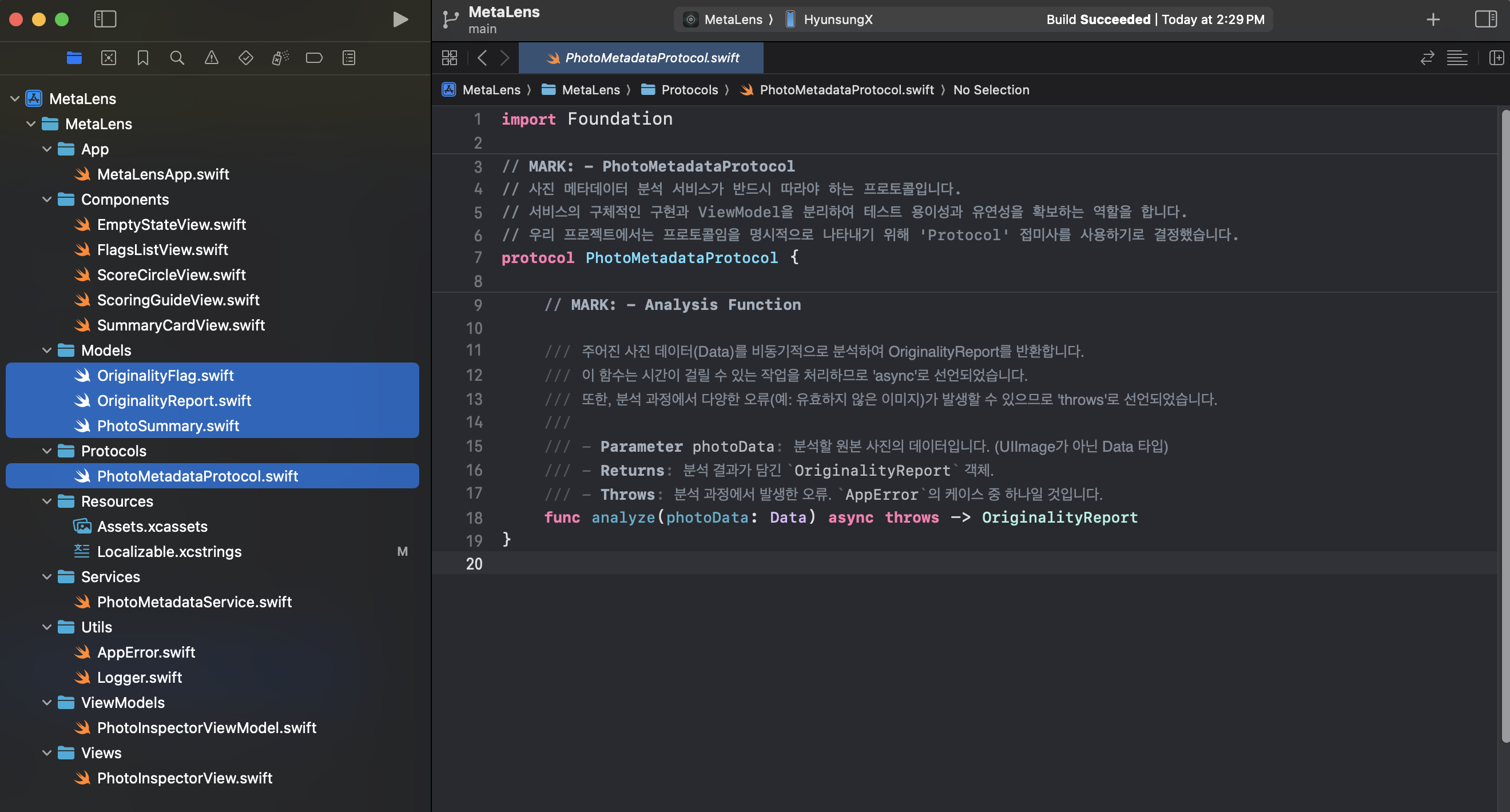Open the report navigator
The image size is (1510, 812).
tap(349, 57)
